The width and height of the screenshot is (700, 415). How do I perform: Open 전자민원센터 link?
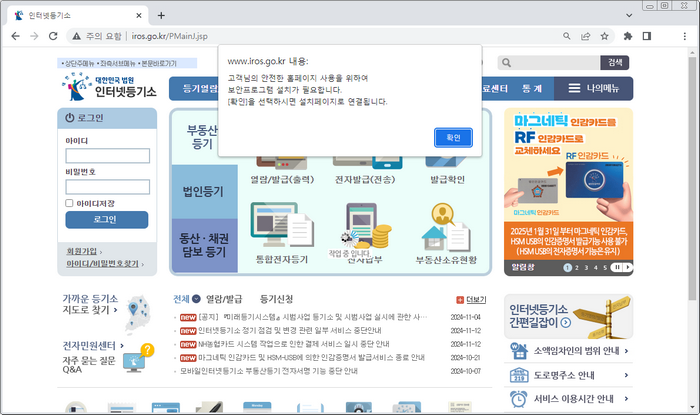(x=93, y=345)
